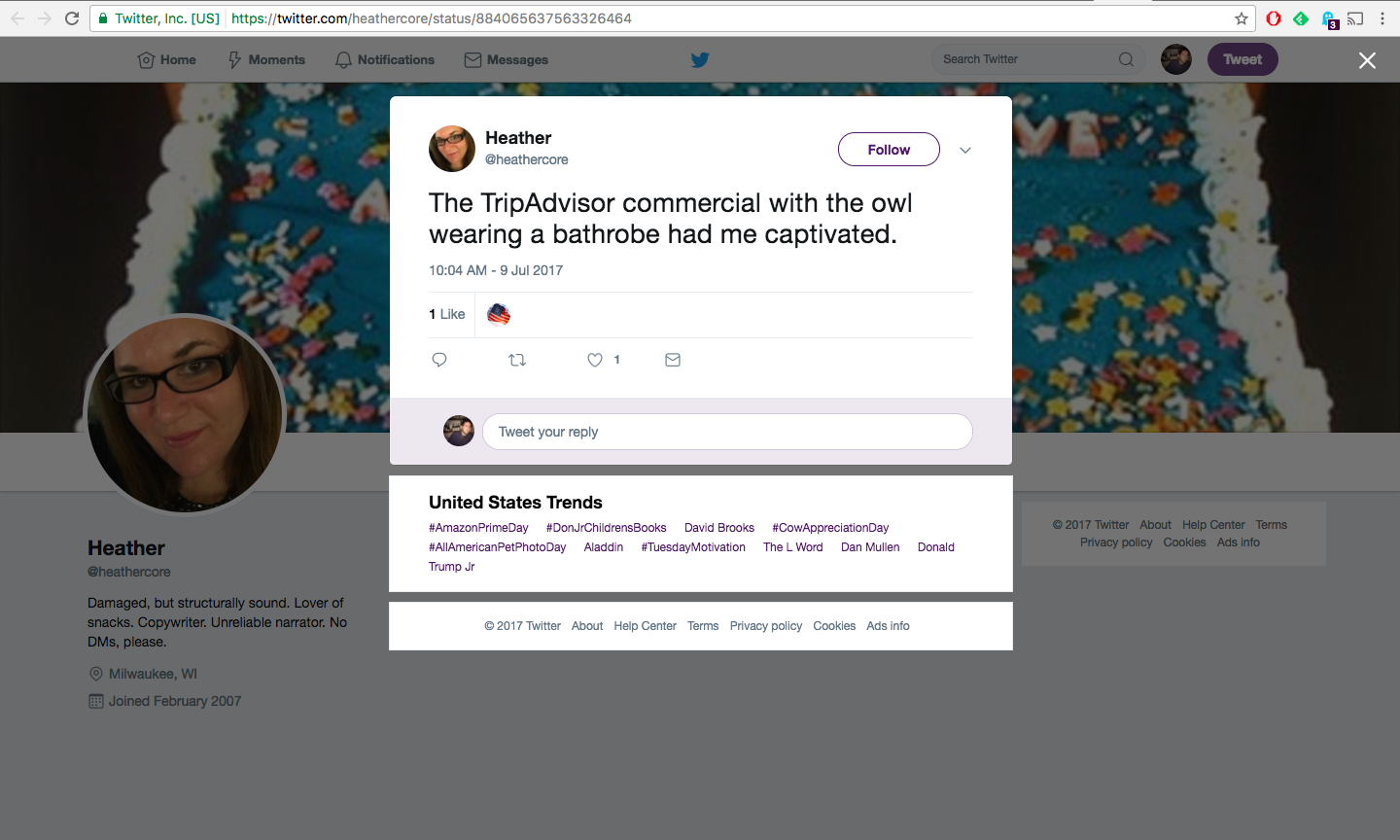Open the blue extension with badge 3
1400x840 pixels.
point(1329,19)
